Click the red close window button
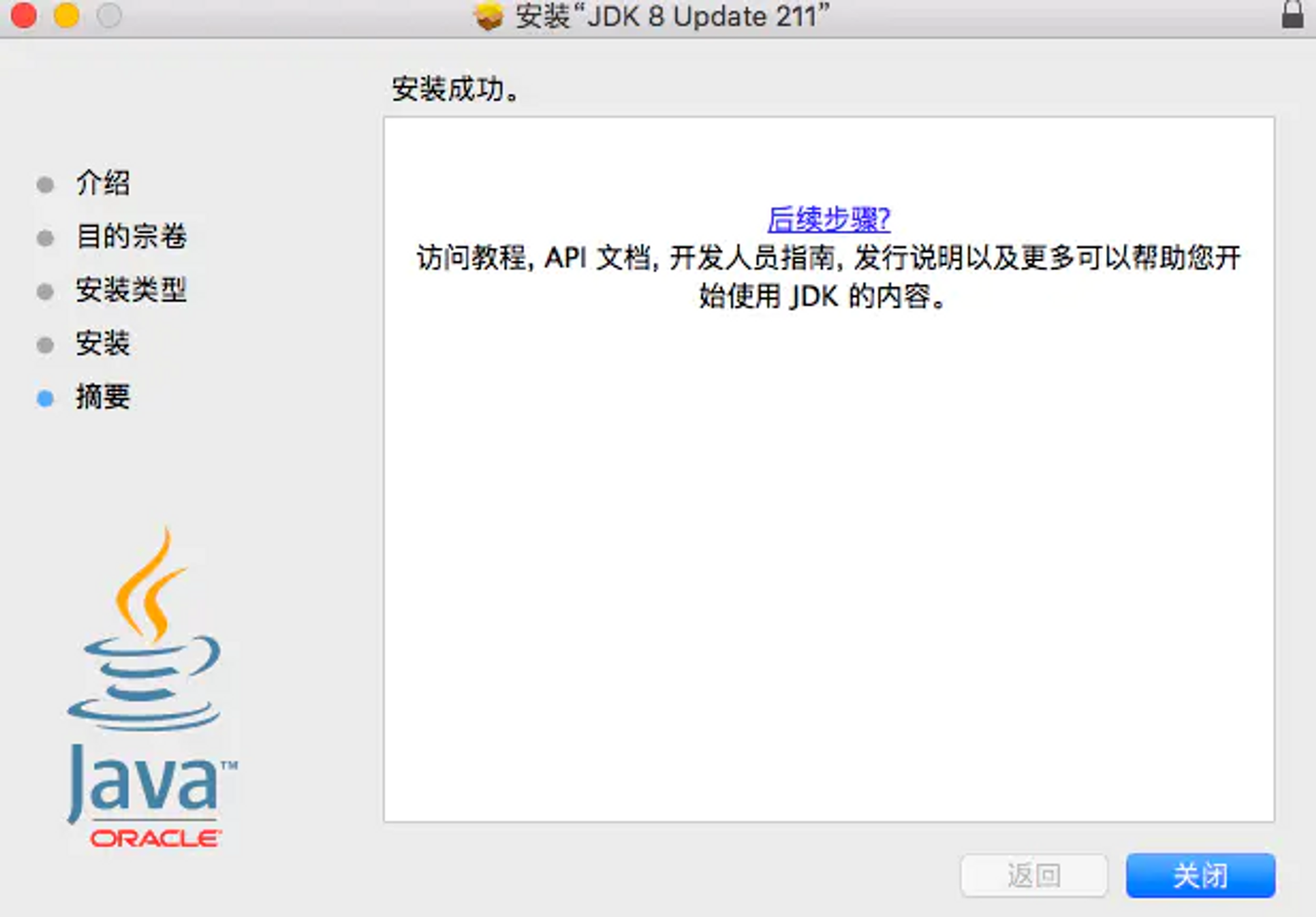 point(24,15)
